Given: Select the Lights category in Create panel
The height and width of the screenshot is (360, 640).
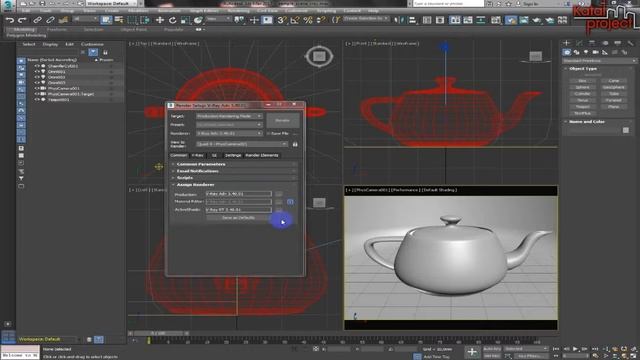Looking at the screenshot, I should 586,52.
